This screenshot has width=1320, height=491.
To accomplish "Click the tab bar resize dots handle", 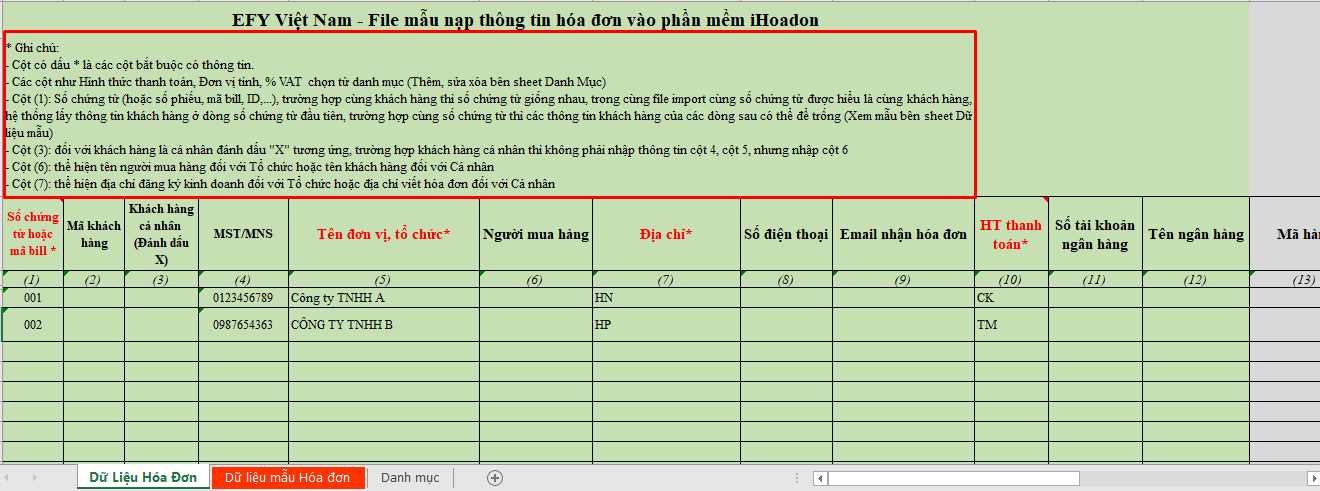I will click(x=798, y=478).
